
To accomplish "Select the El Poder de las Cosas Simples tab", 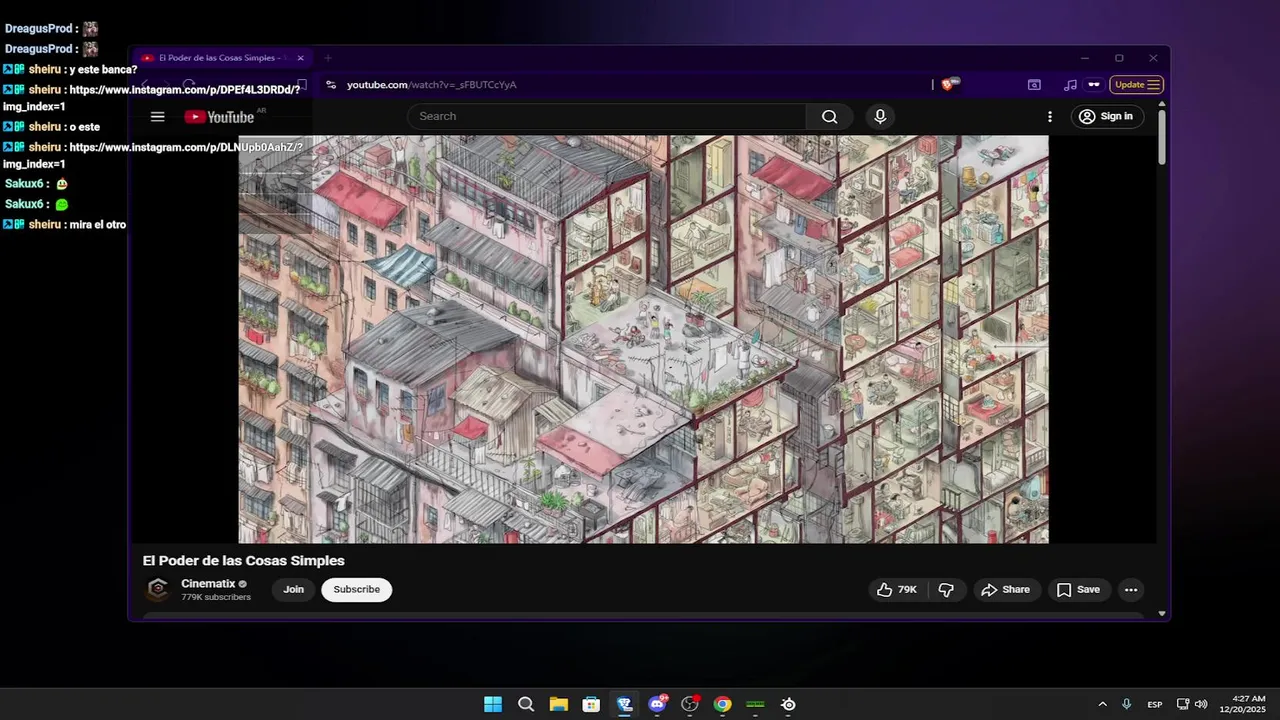I will 222,58.
